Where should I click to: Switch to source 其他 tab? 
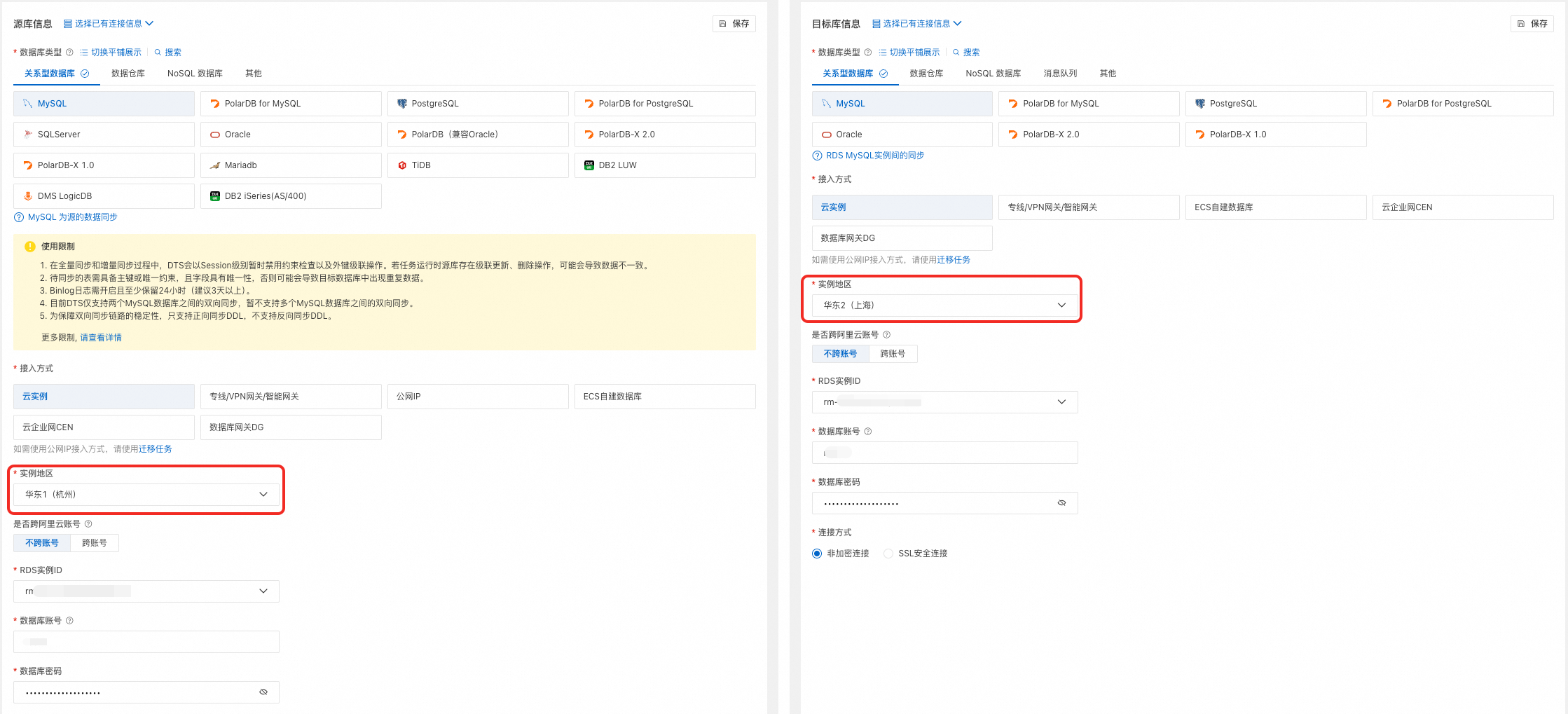point(254,74)
